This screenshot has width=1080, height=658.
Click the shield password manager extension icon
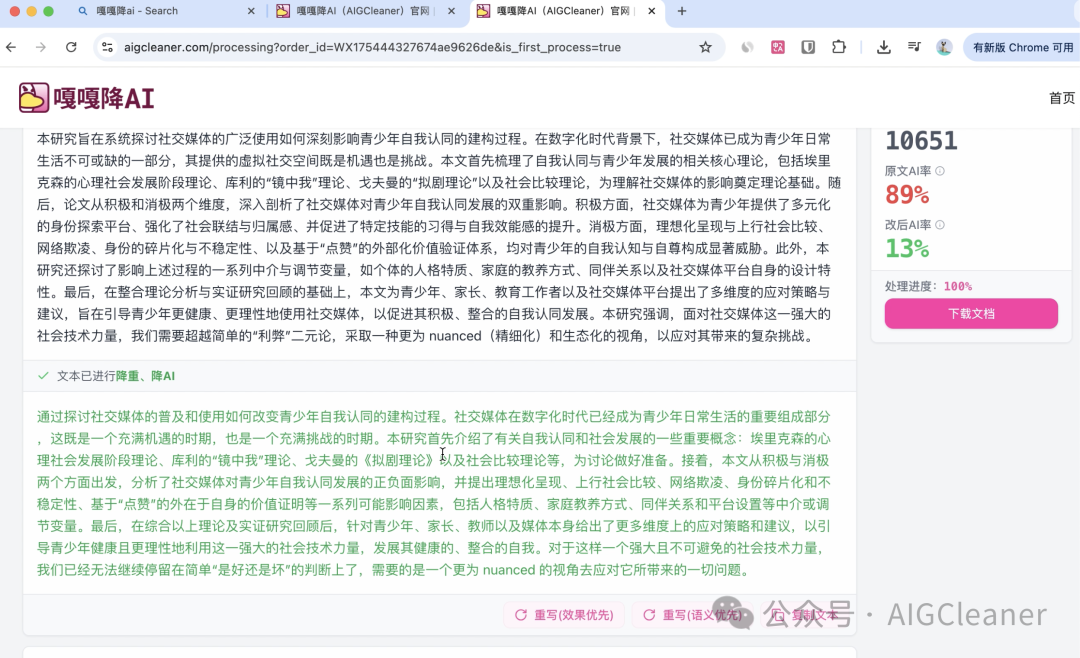pyautogui.click(x=808, y=47)
